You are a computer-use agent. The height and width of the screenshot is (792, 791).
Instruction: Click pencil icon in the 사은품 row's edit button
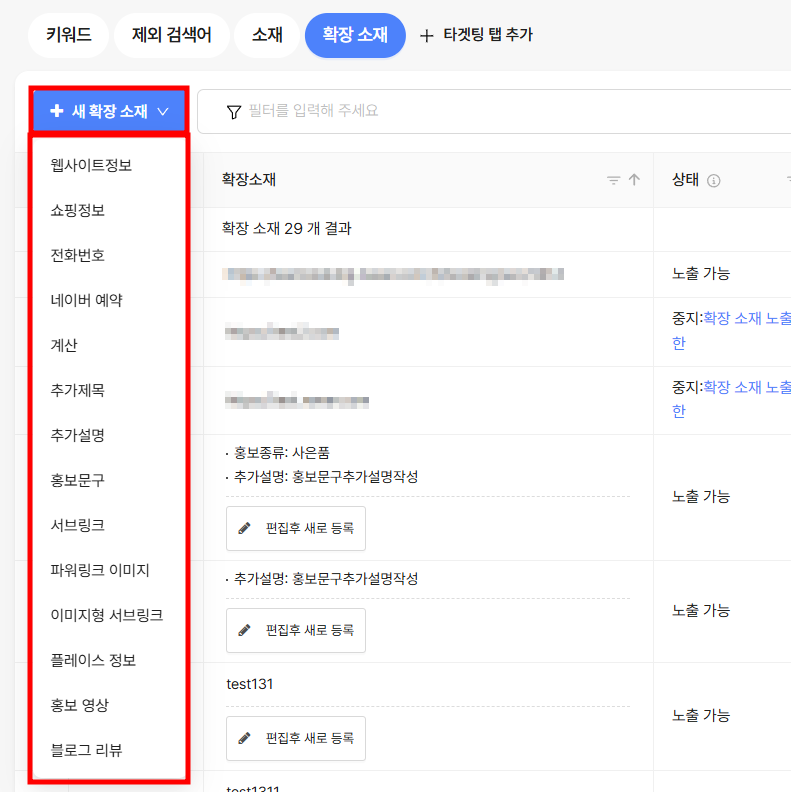[244, 528]
